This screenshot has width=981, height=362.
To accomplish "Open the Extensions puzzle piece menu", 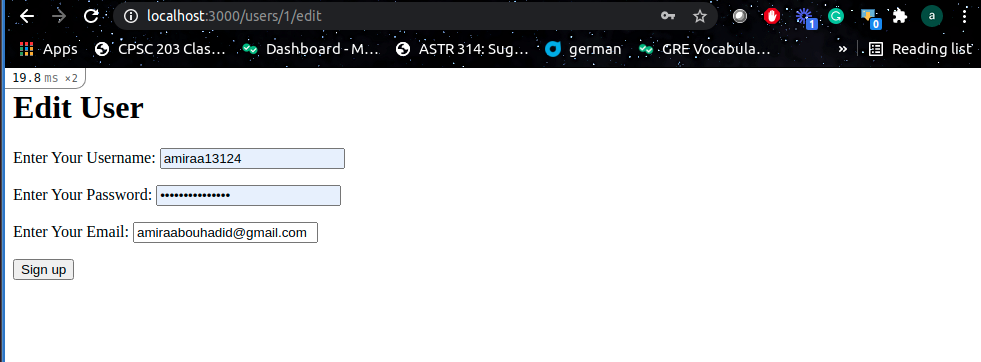I will (900, 16).
